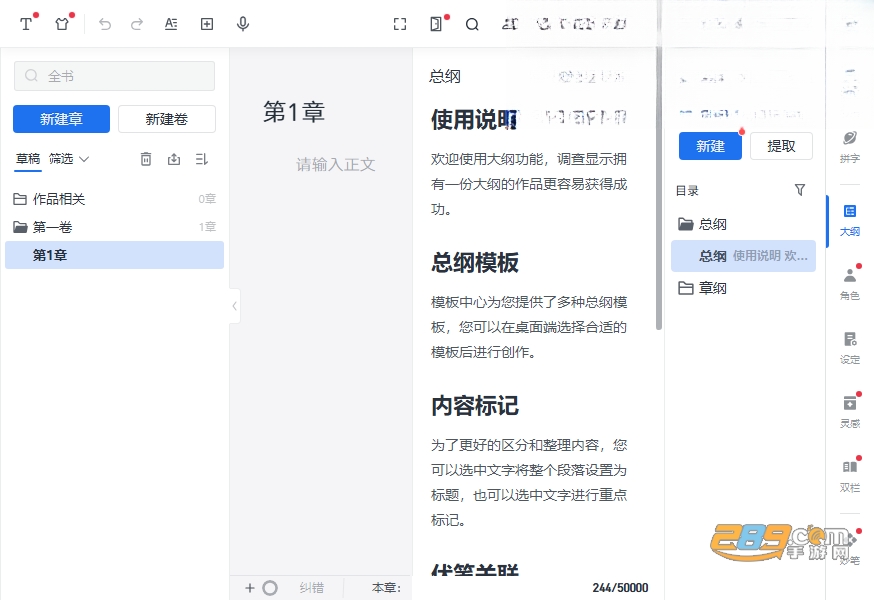This screenshot has height=600, width=874.
Task: Export chapters with upload icon
Action: coord(174,159)
